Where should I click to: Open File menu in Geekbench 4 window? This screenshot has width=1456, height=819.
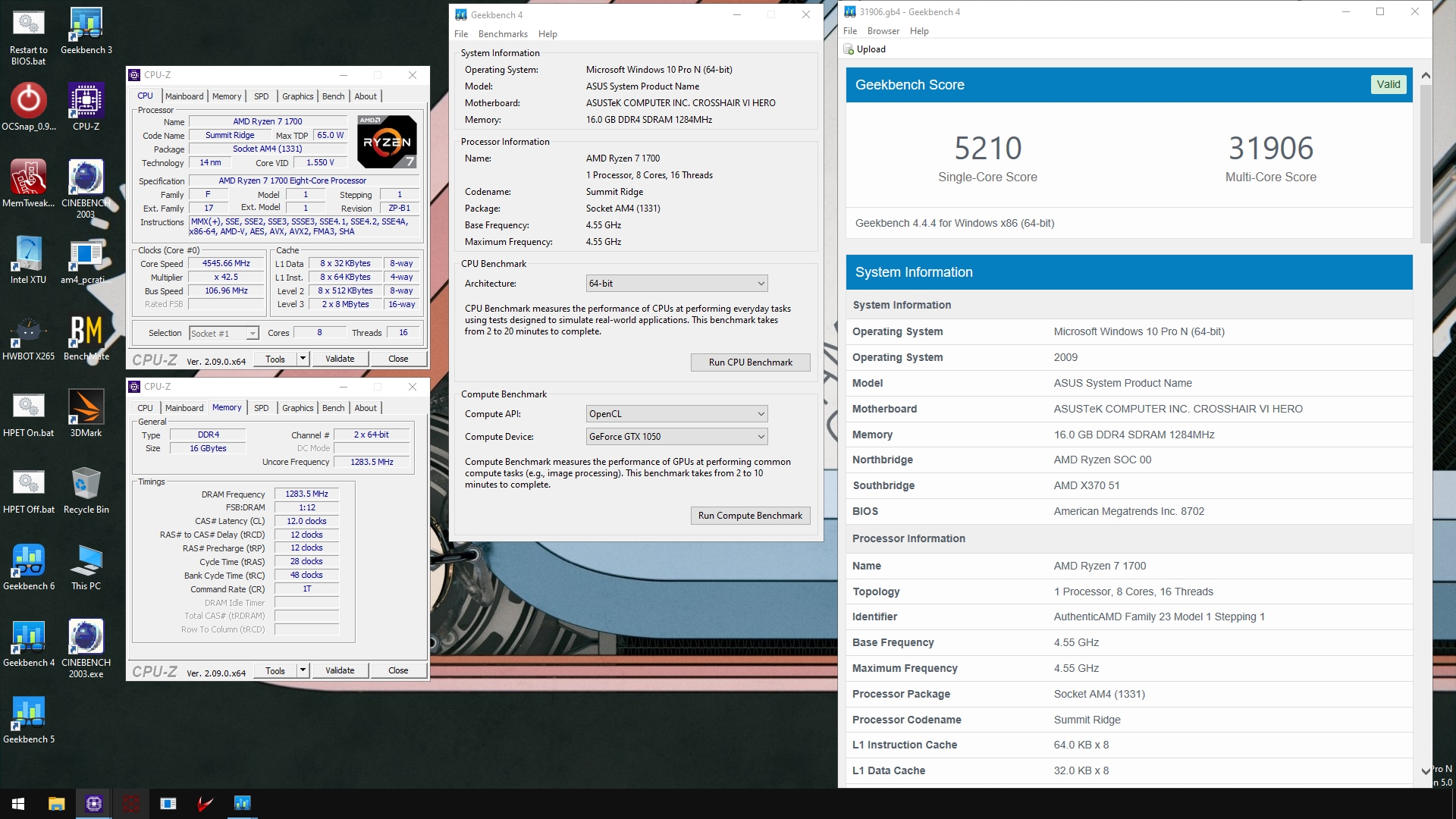(461, 34)
